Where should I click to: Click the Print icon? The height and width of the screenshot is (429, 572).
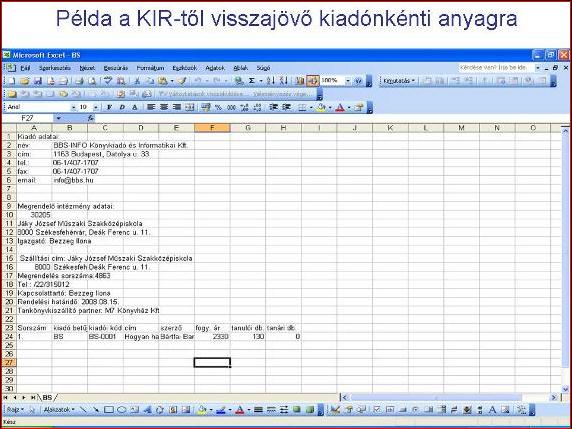pyautogui.click(x=79, y=81)
